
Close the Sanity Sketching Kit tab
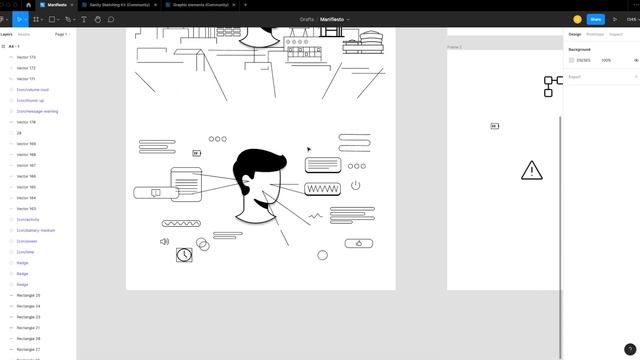[155, 5]
